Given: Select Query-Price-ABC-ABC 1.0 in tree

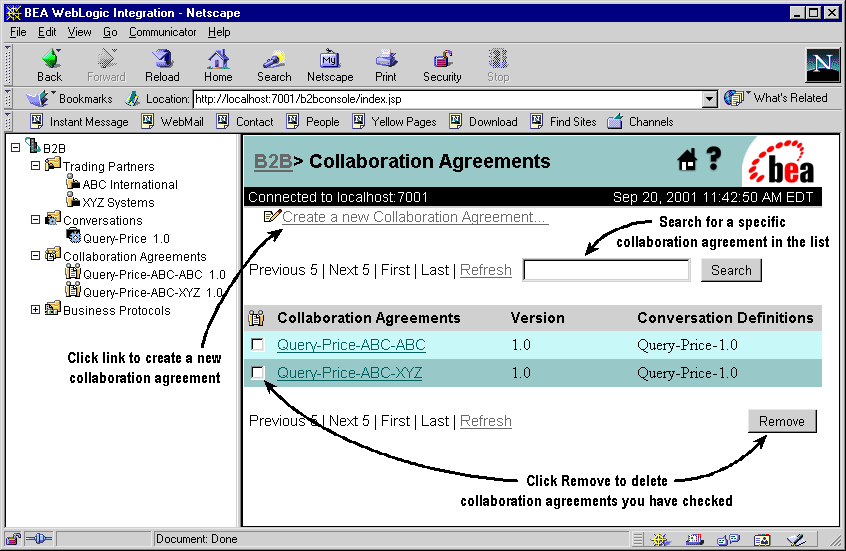Looking at the screenshot, I should [x=154, y=275].
